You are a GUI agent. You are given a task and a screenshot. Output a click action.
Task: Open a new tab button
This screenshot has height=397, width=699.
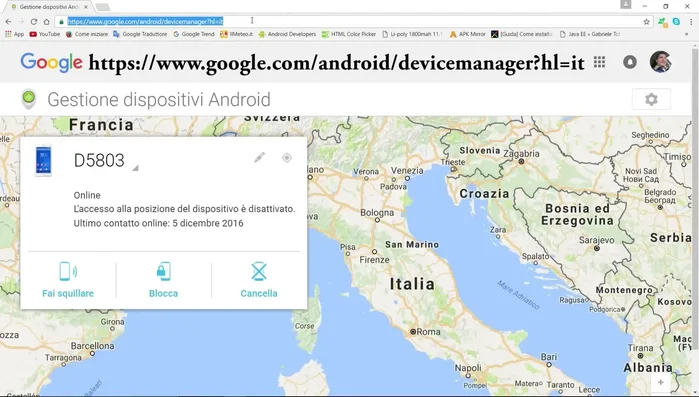[103, 7]
